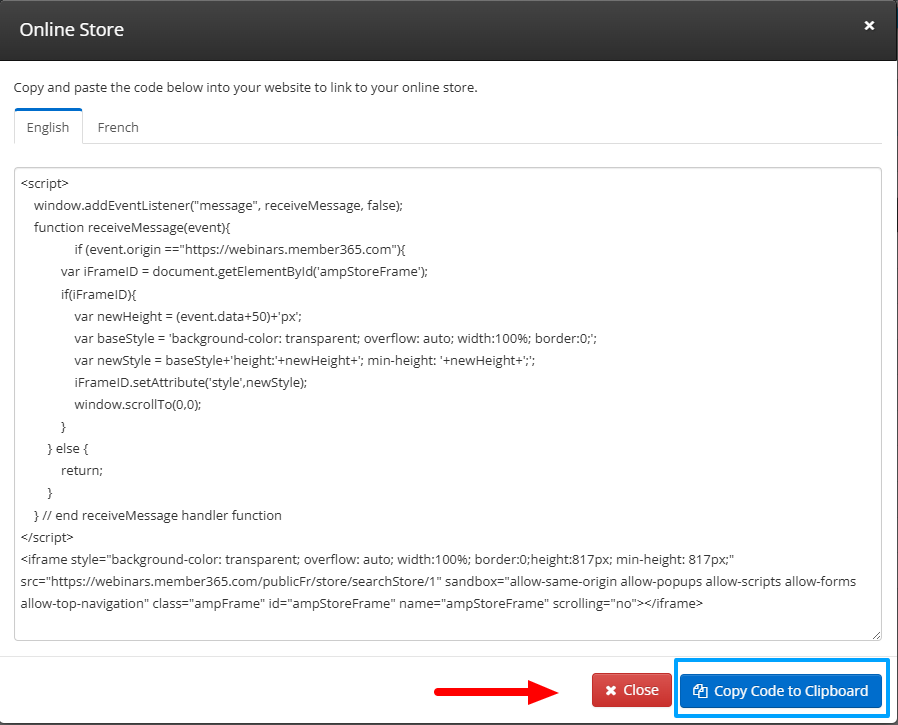The image size is (898, 725).
Task: Click the allow-top-navigation ampFrame line
Action: tap(361, 604)
